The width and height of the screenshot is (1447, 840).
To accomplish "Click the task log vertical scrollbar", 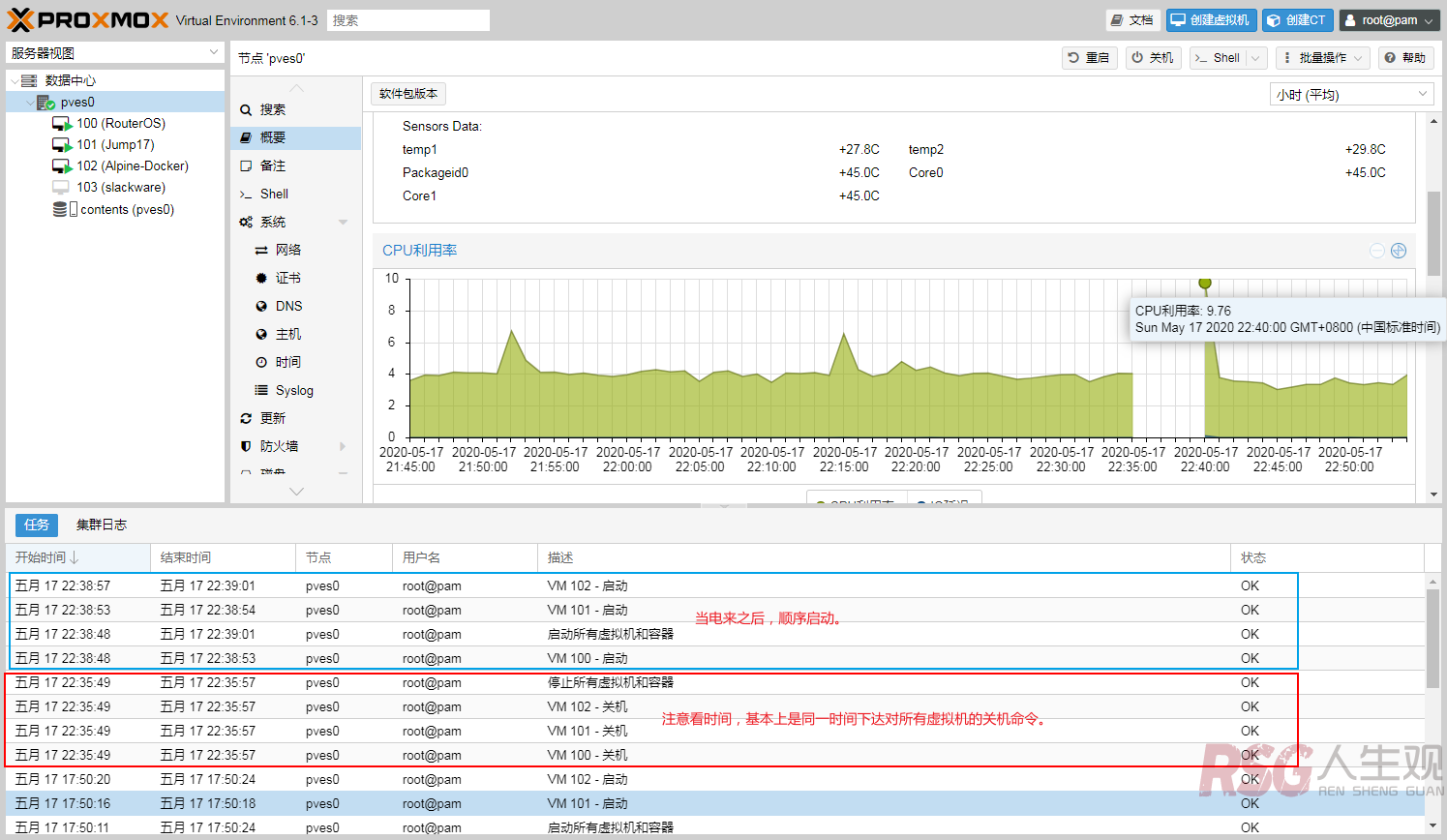I will (1433, 639).
